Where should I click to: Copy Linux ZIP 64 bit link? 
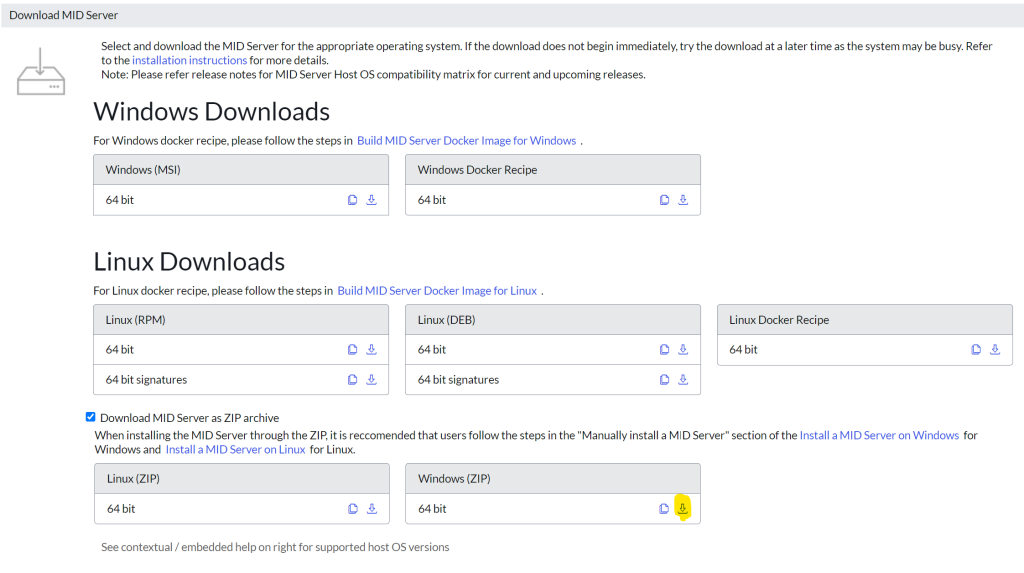pyautogui.click(x=352, y=509)
